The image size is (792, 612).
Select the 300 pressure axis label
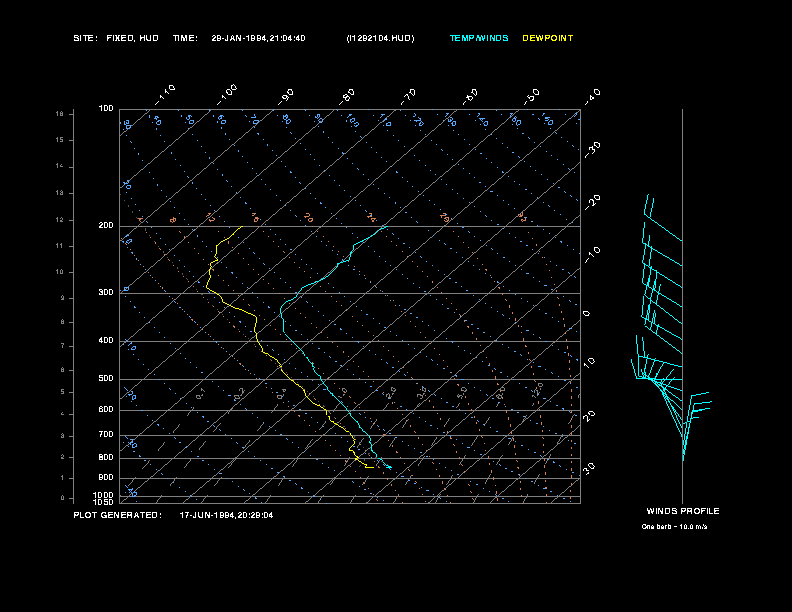tap(106, 293)
